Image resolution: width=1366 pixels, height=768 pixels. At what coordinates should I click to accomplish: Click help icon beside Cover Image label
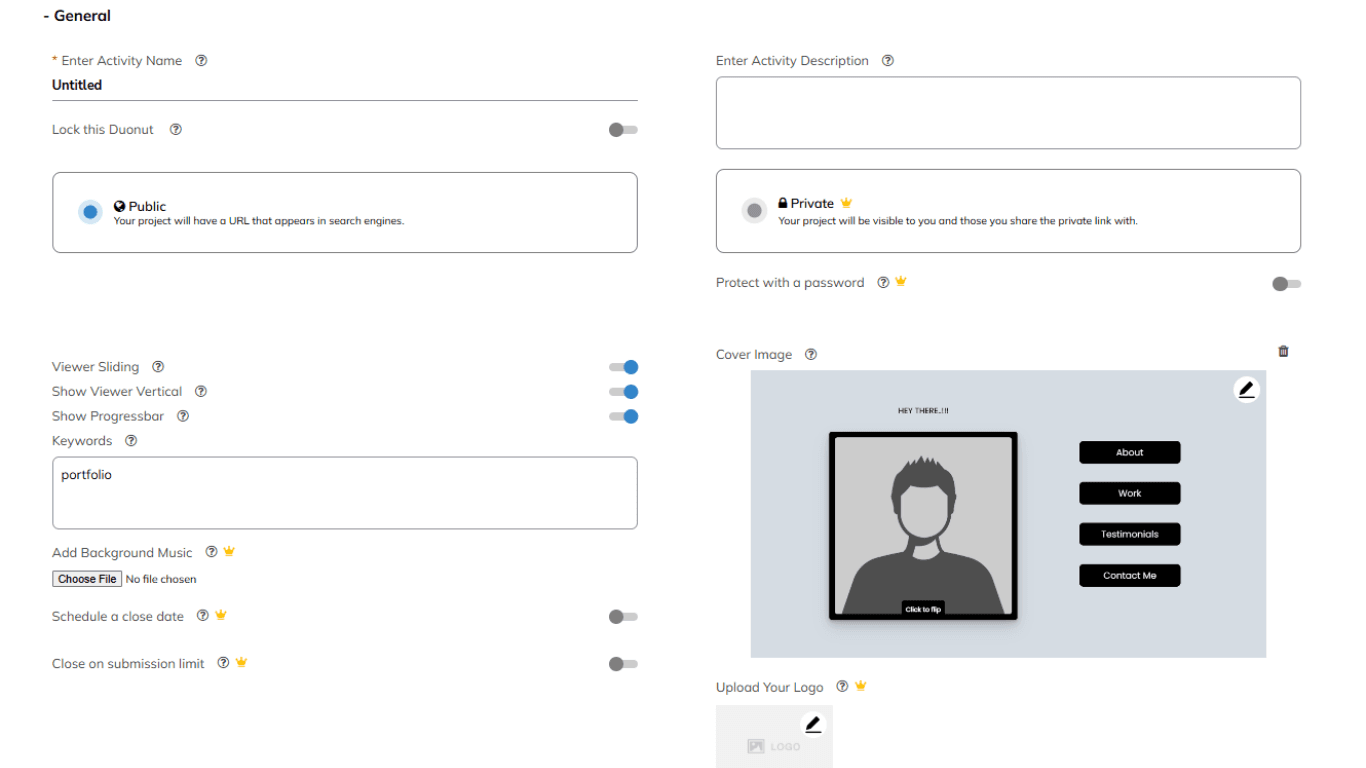pyautogui.click(x=811, y=355)
